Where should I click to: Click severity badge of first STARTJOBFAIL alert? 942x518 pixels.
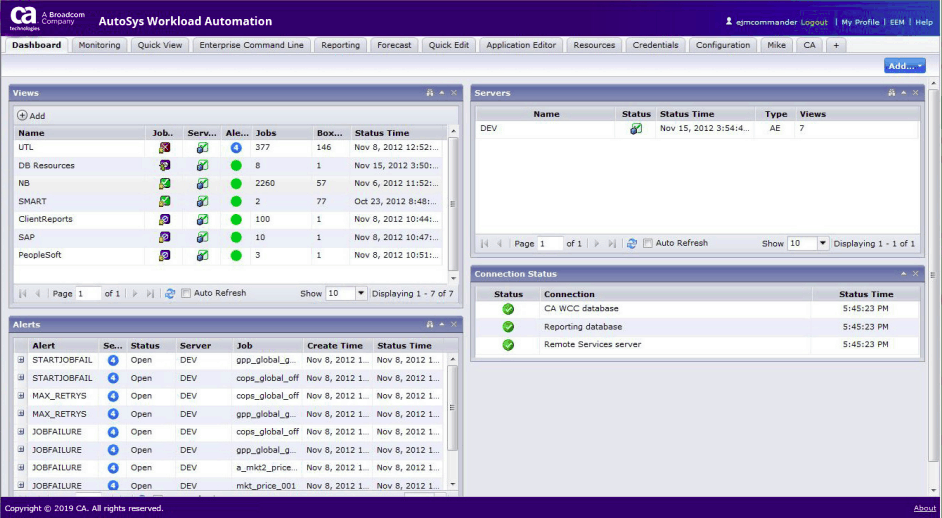[113, 361]
